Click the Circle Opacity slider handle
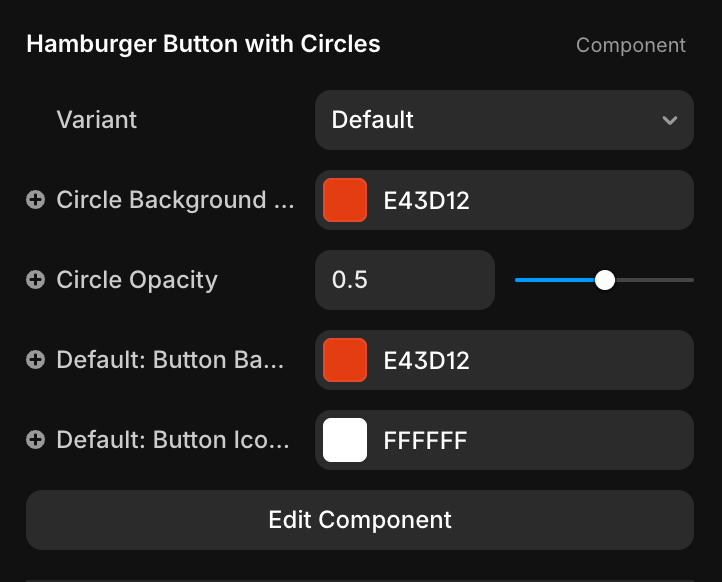The width and height of the screenshot is (722, 582). (x=604, y=280)
